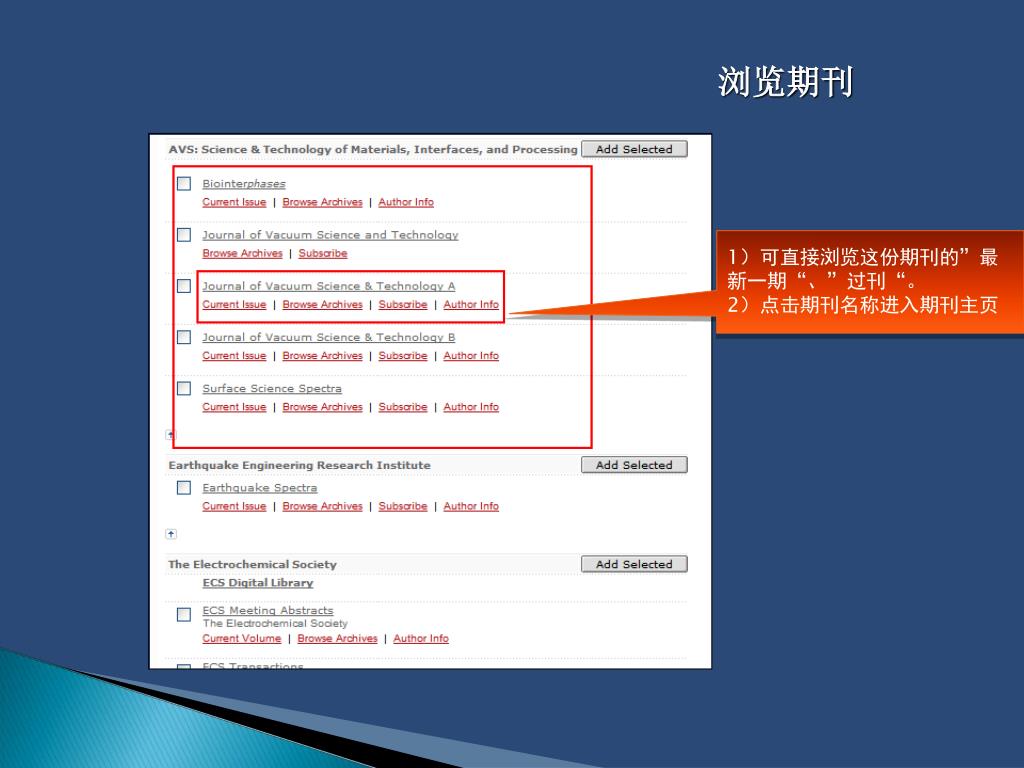Open Current Issue of Vacuum Science & Technology A
Viewport: 1024px width, 768px height.
[x=234, y=304]
